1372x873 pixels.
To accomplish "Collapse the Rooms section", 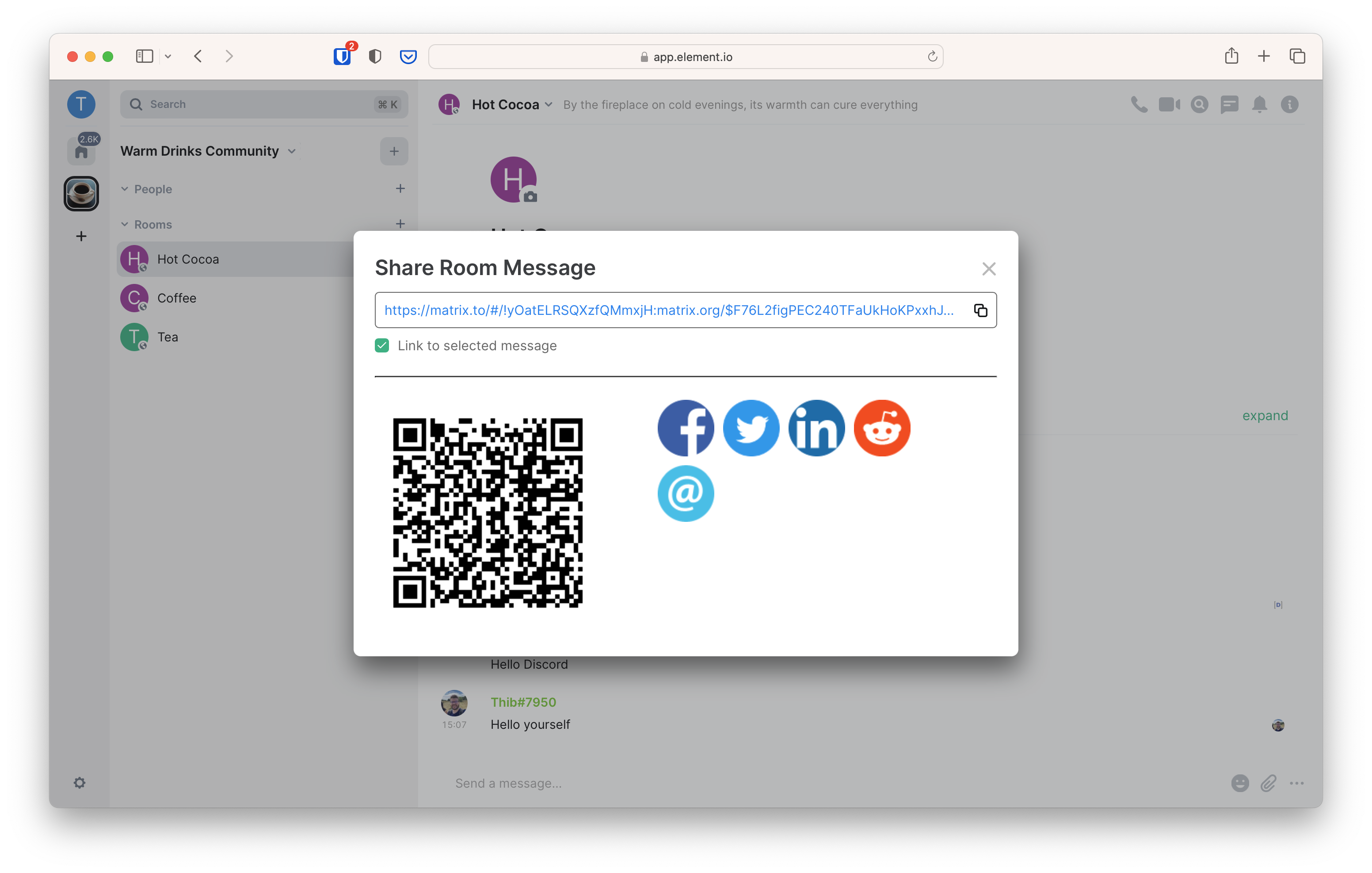I will coord(125,224).
